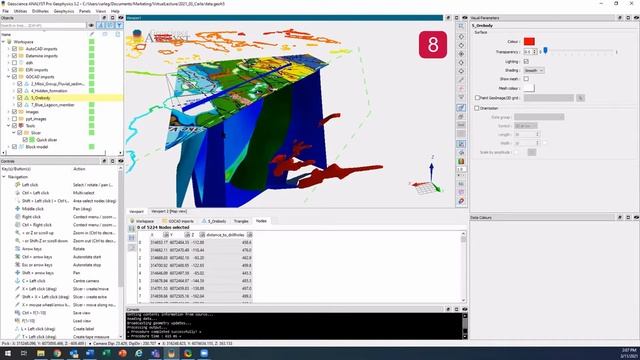Click first icon left of nodes table

tap(132, 229)
